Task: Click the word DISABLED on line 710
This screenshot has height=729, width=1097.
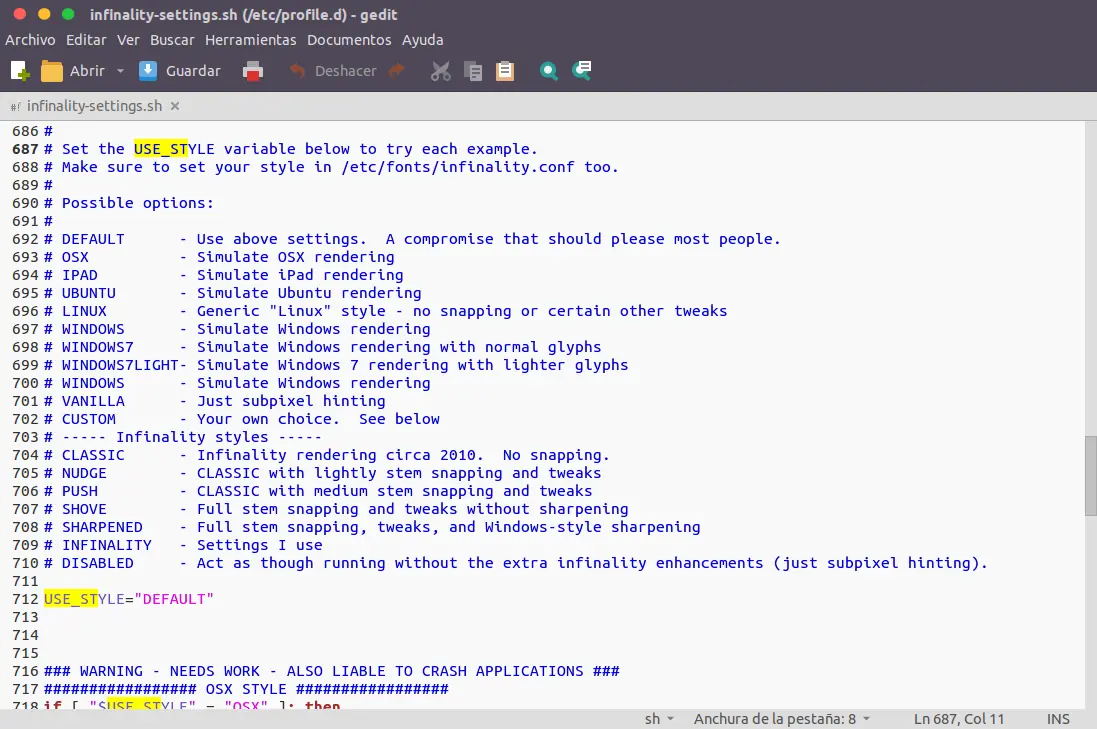Action: 97,563
